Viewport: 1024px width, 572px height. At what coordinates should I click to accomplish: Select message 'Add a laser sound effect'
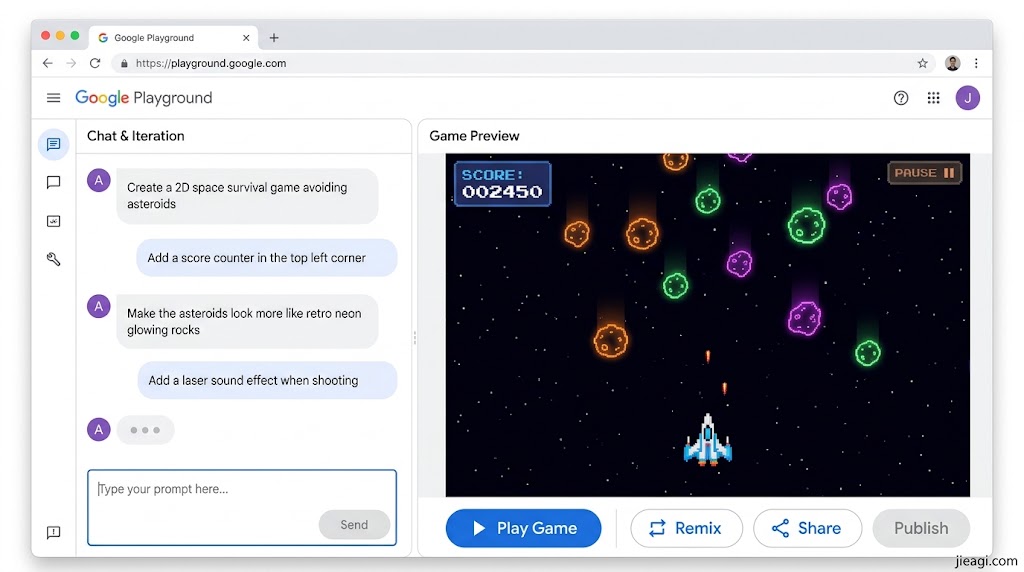point(267,380)
